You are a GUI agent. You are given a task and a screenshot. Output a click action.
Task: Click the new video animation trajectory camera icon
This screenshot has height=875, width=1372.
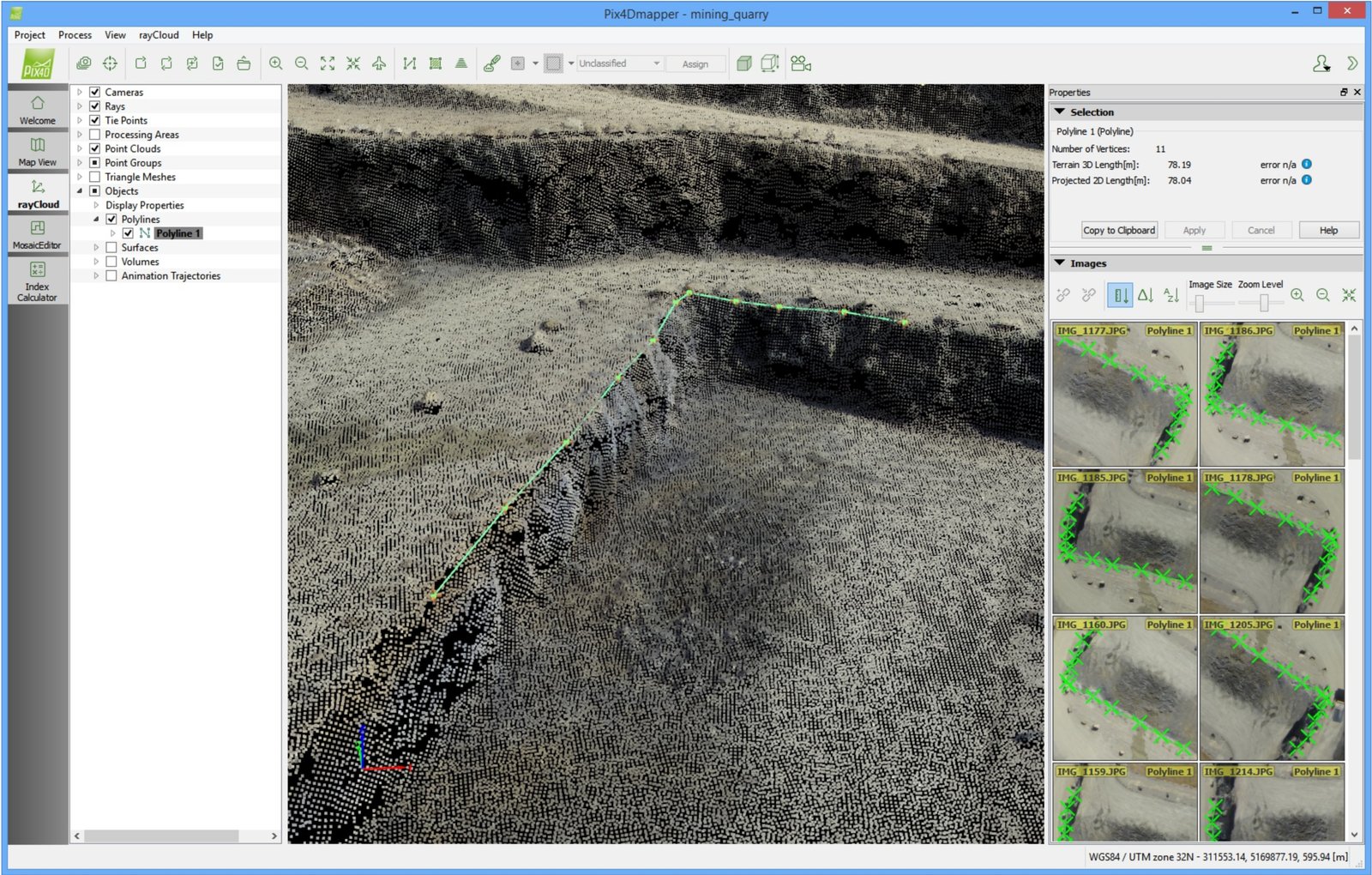tap(801, 63)
